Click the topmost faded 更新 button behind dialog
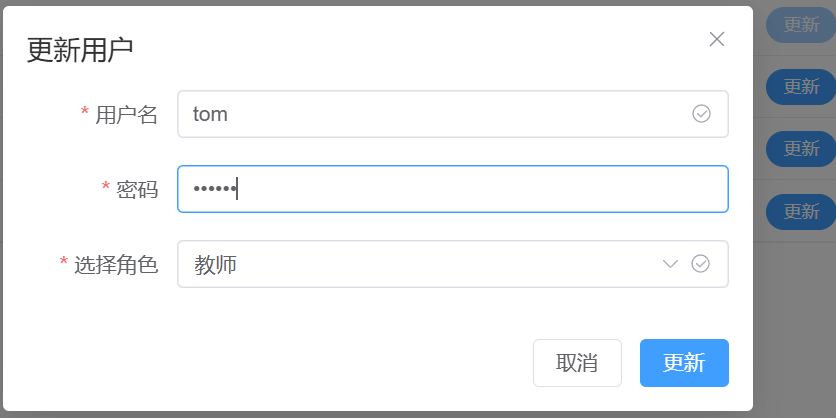Screen dimensions: 836x418 [801, 26]
